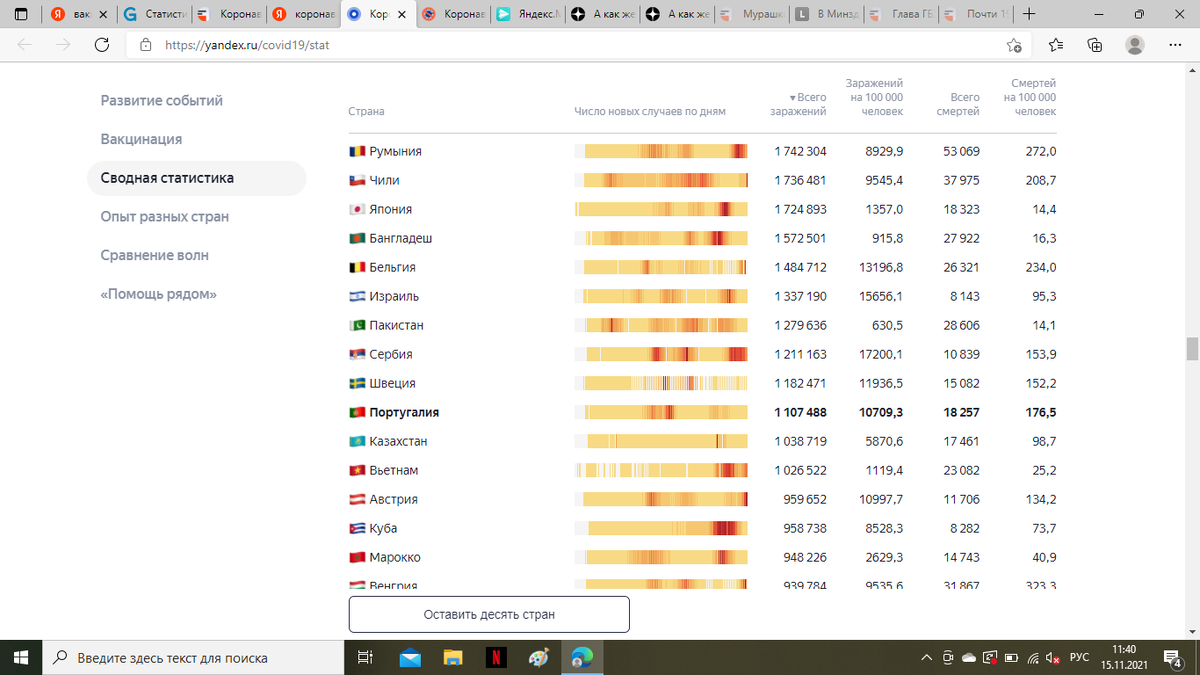Switch input language РУС indicator
1200x675 pixels.
(1079, 658)
